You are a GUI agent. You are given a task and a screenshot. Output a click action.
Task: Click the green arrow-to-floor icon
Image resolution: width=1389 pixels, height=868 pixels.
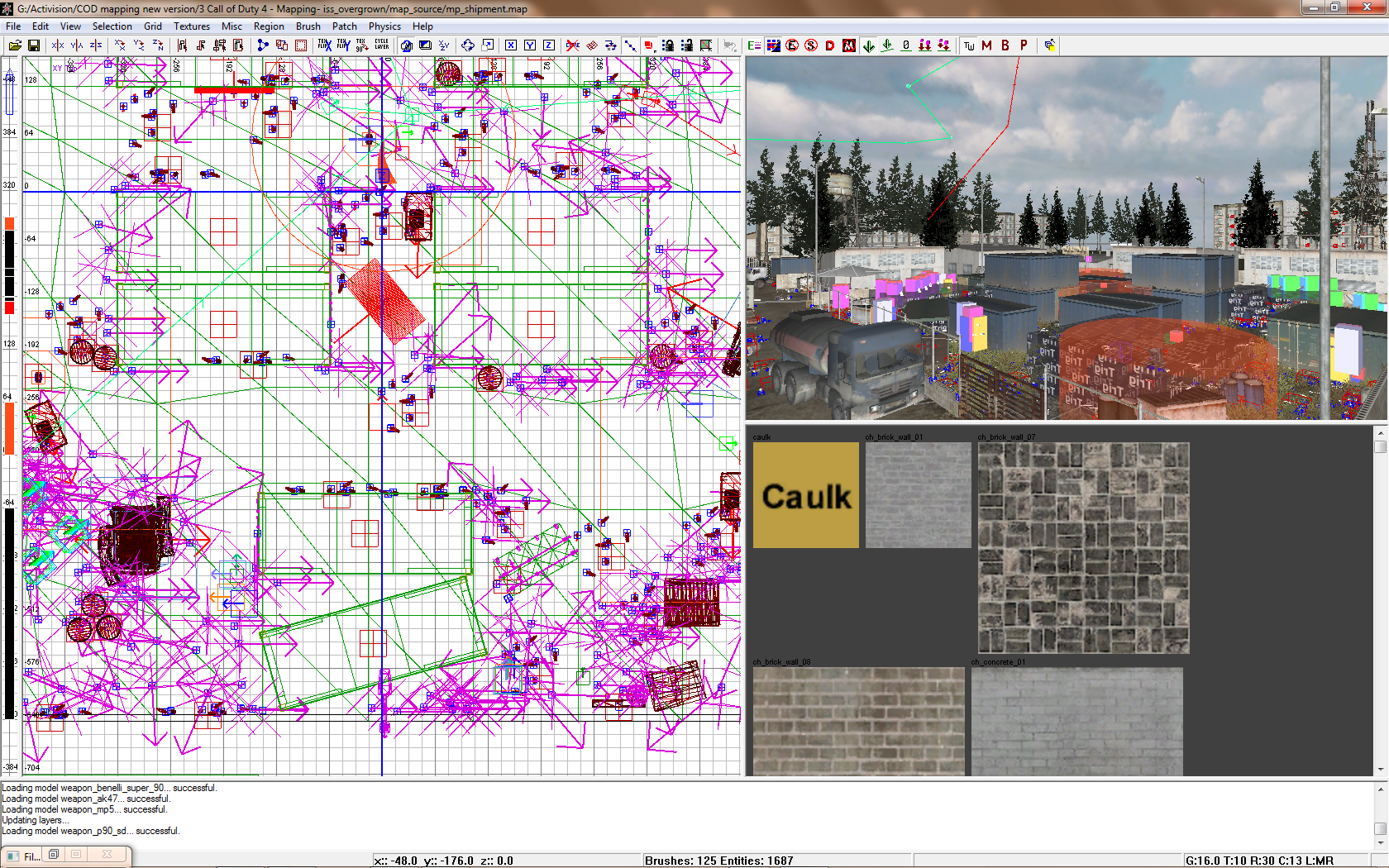(x=887, y=45)
